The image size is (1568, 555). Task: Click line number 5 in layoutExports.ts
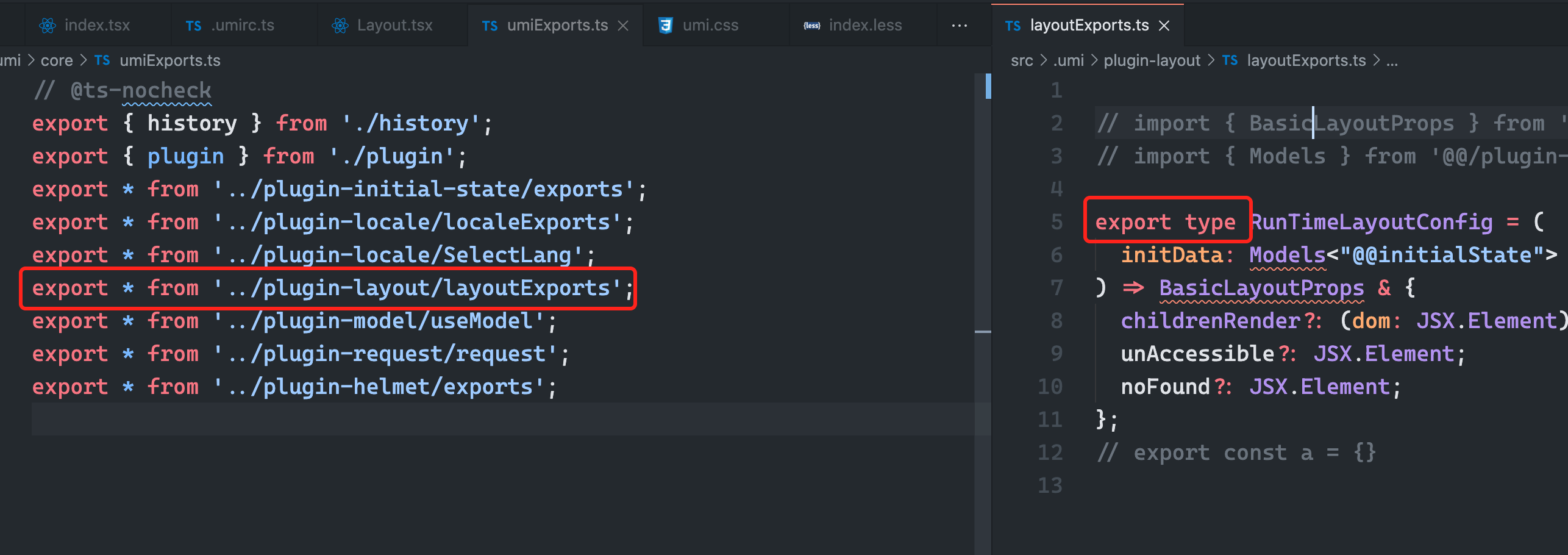(1056, 221)
